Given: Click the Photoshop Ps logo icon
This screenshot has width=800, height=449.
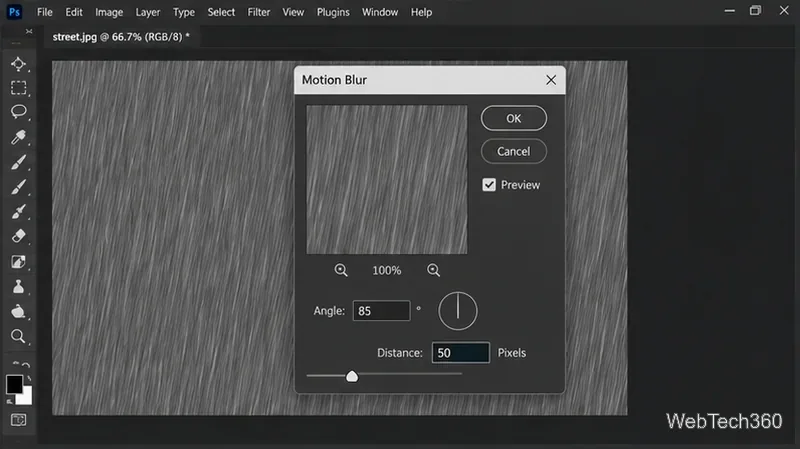Looking at the screenshot, I should (x=14, y=12).
